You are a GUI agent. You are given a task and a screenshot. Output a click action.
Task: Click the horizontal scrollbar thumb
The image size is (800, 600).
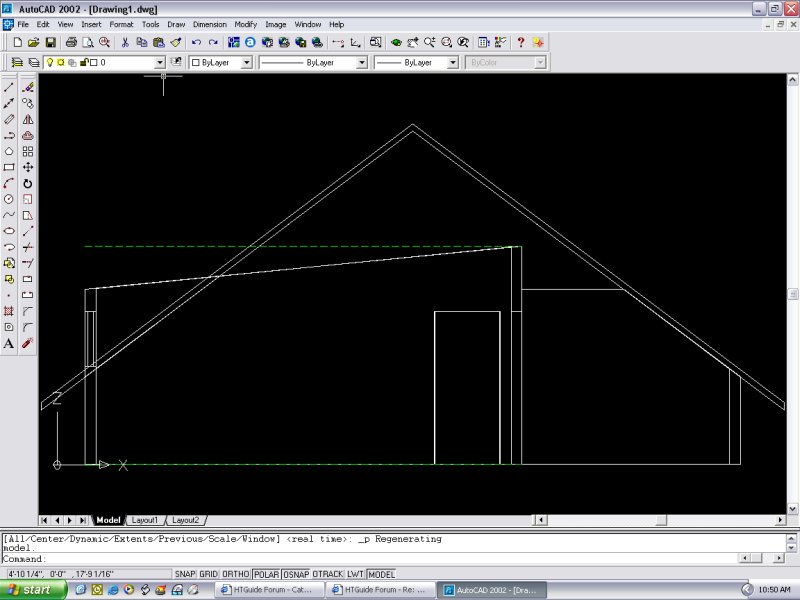(661, 520)
